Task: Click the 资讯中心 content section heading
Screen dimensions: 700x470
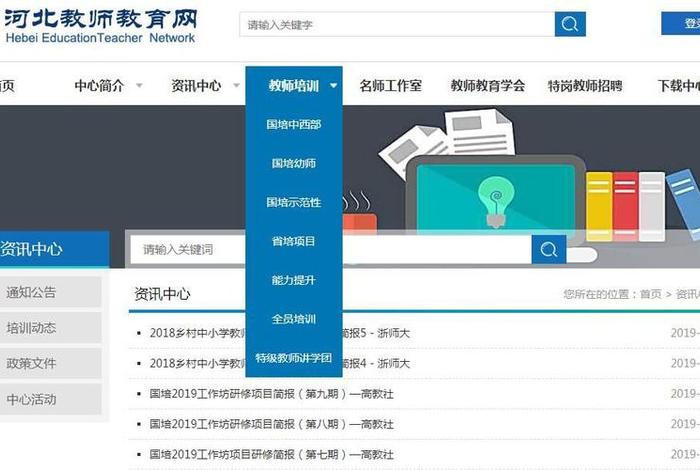Action: [x=162, y=294]
